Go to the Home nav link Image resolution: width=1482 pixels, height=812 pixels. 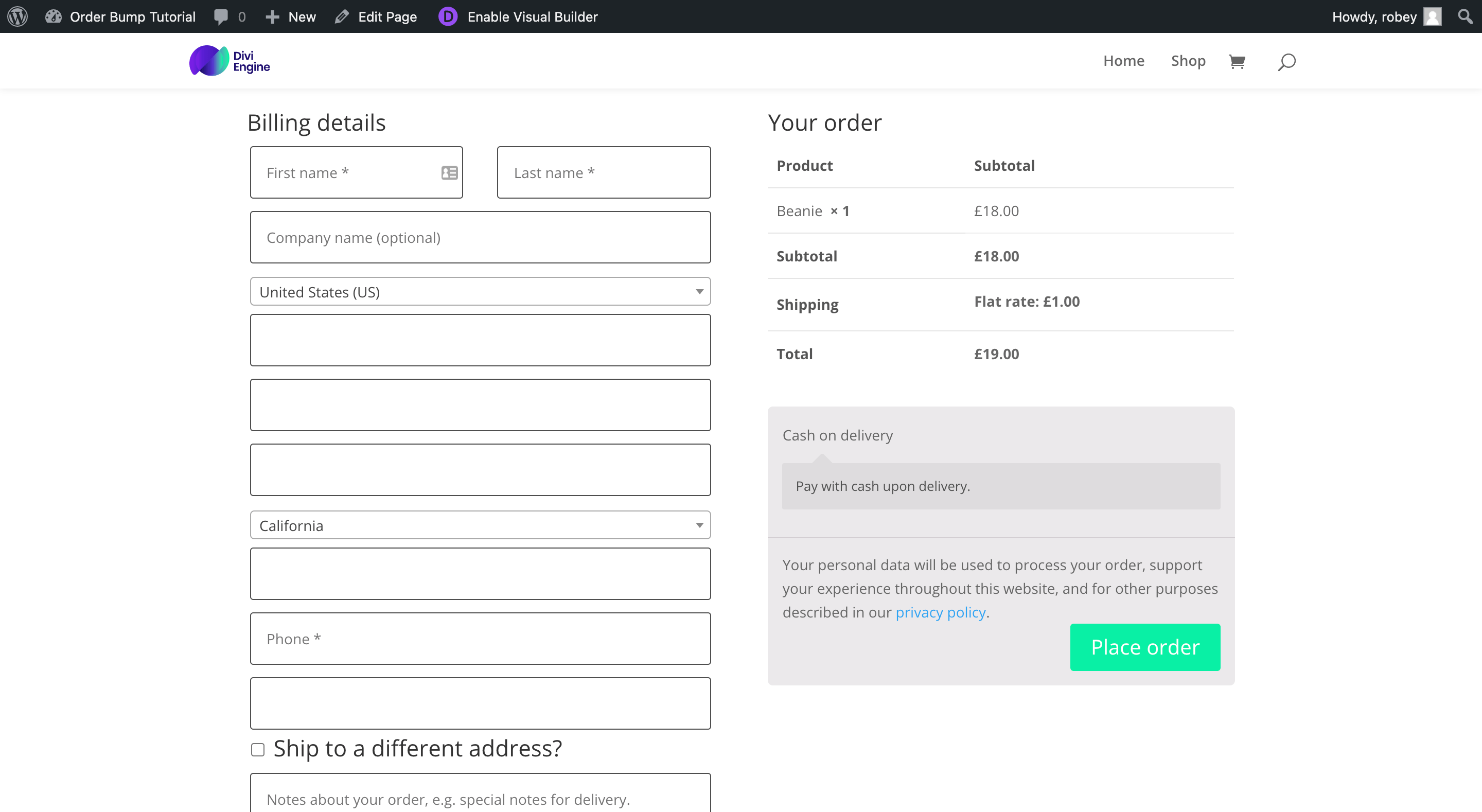pyautogui.click(x=1123, y=61)
